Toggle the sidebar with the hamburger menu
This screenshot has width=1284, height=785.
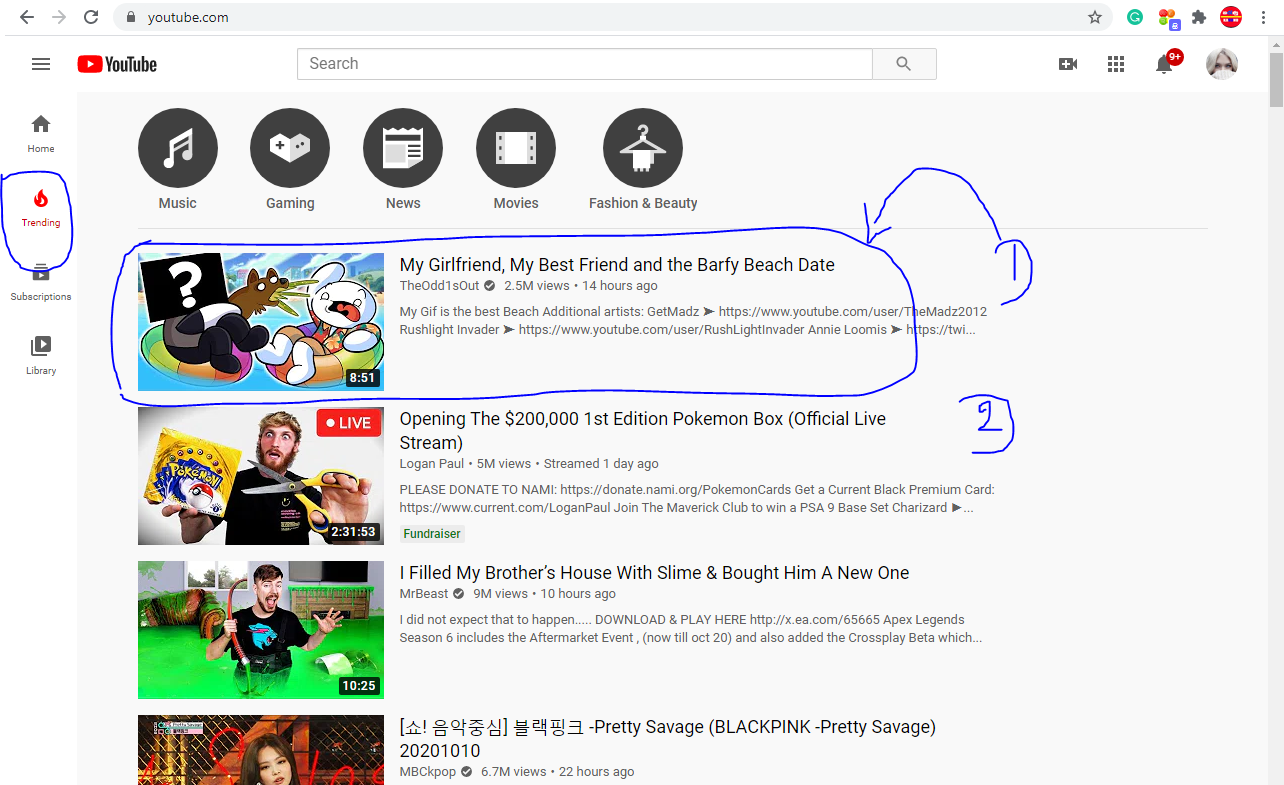tap(41, 63)
